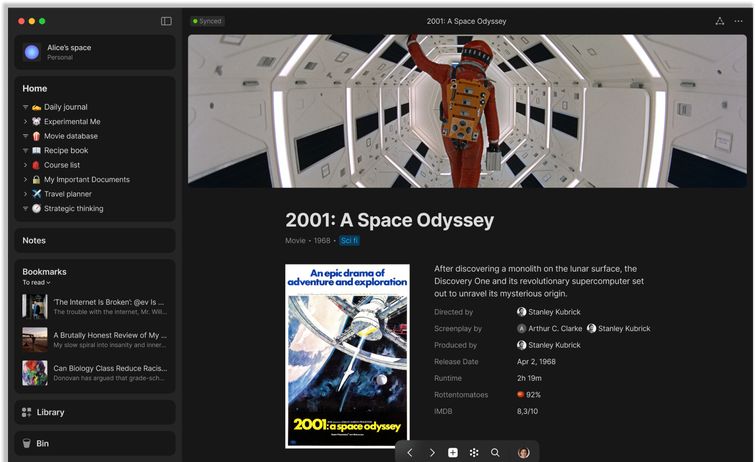The image size is (756, 462).
Task: Create new object with the plus icon
Action: pos(453,453)
